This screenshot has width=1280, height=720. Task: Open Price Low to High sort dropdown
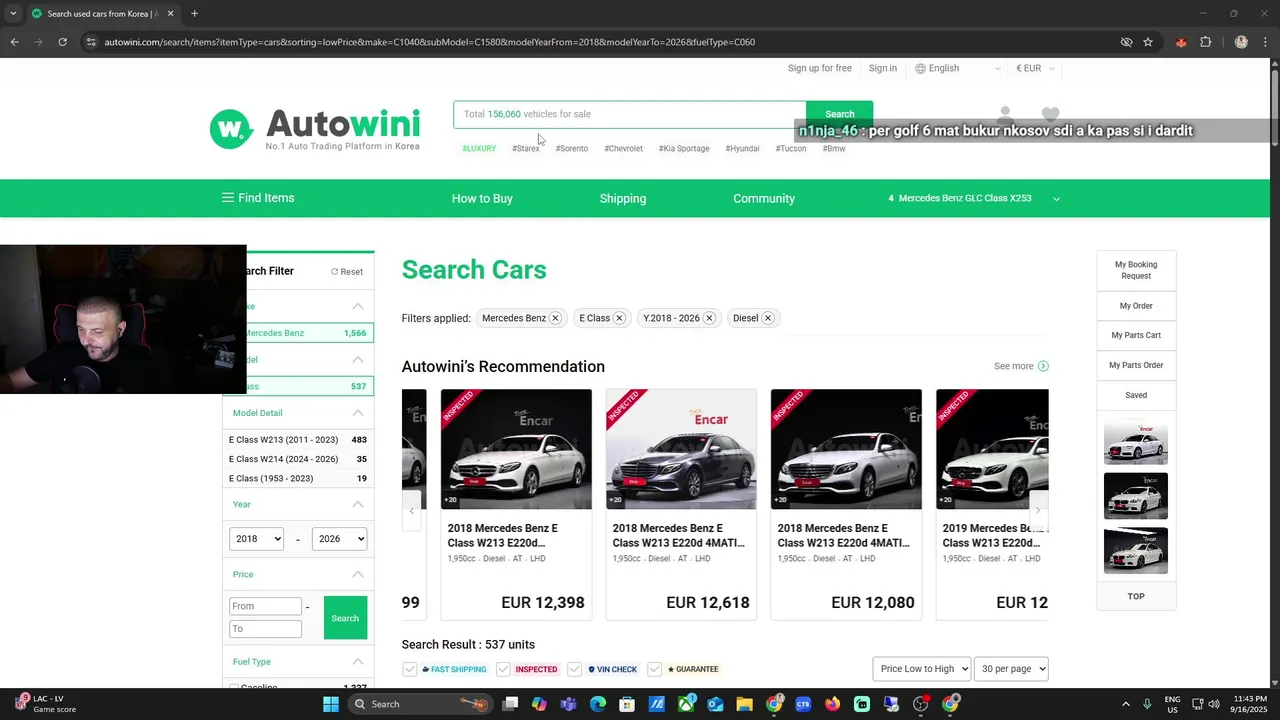tap(922, 669)
